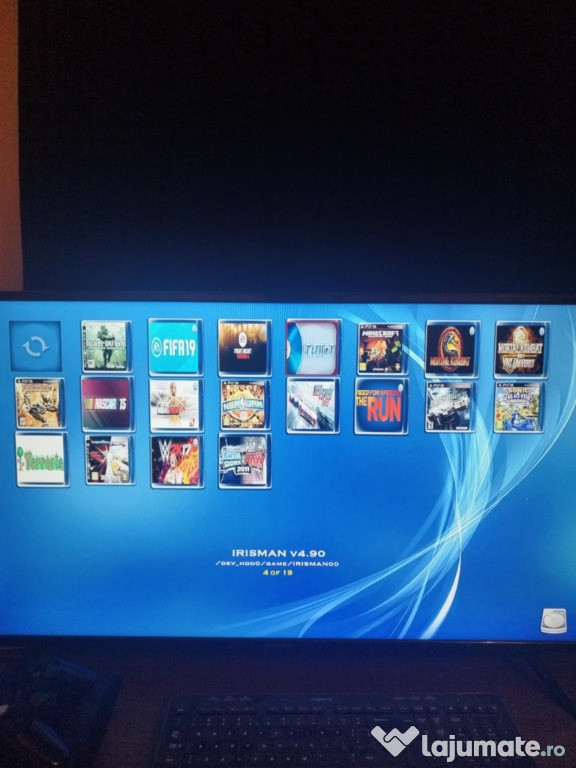Click the IRISMAN v4.90 title text
Screen dimensions: 576x768
278,553
